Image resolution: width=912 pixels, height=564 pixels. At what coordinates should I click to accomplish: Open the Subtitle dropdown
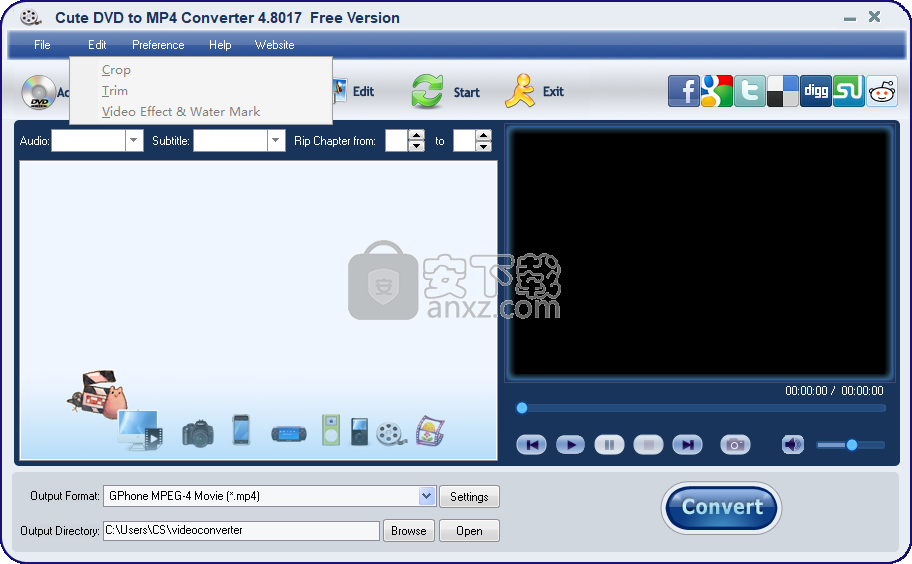point(276,140)
